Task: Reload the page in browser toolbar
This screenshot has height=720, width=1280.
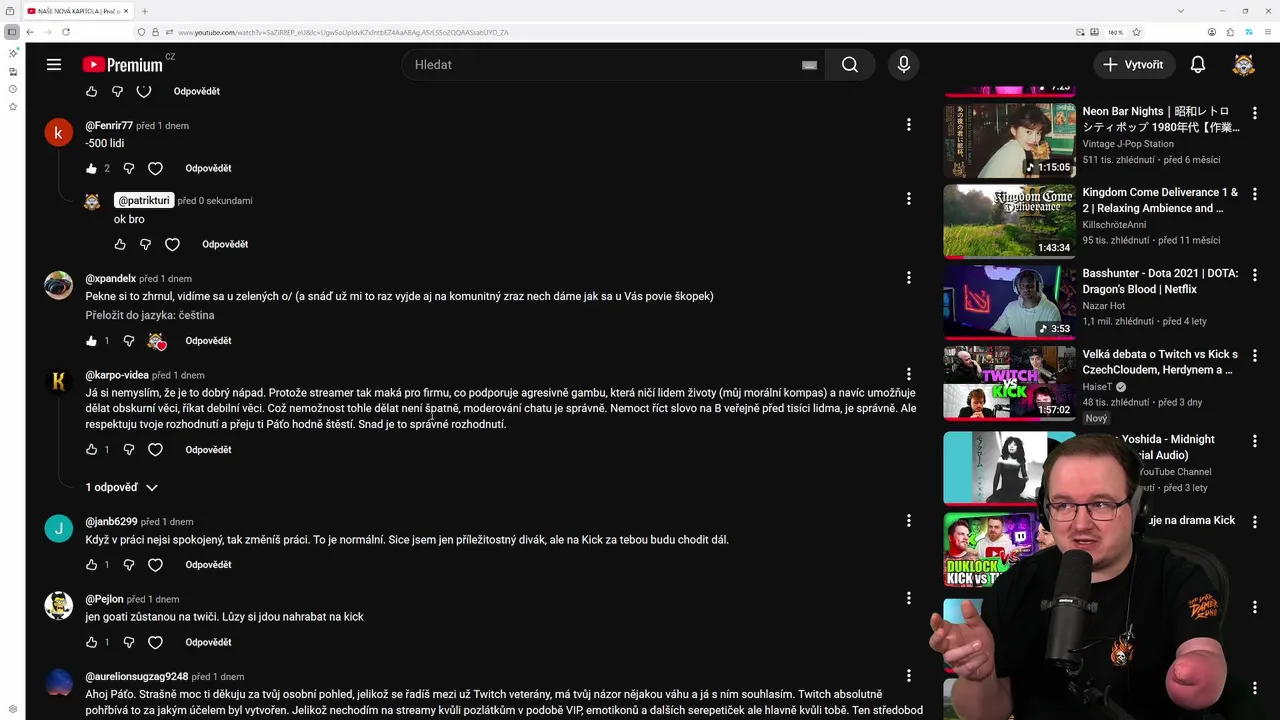Action: 66,32
